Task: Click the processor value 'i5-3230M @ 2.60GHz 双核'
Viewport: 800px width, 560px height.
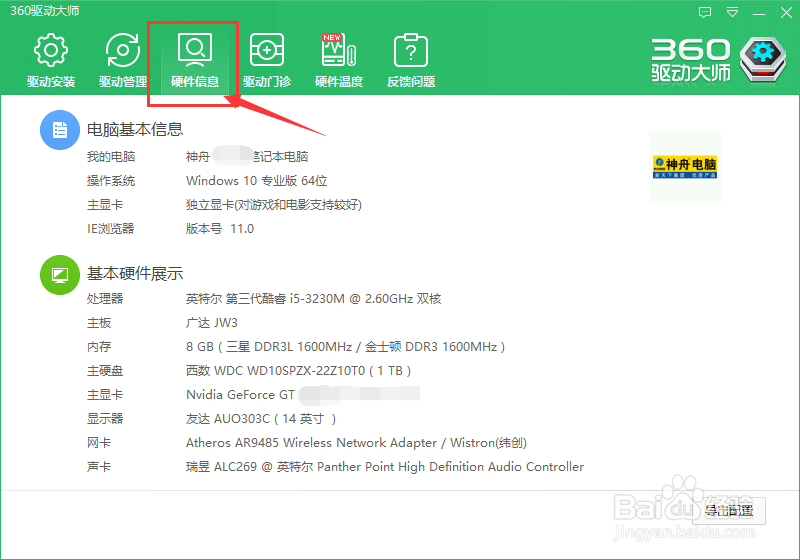Action: click(x=365, y=298)
